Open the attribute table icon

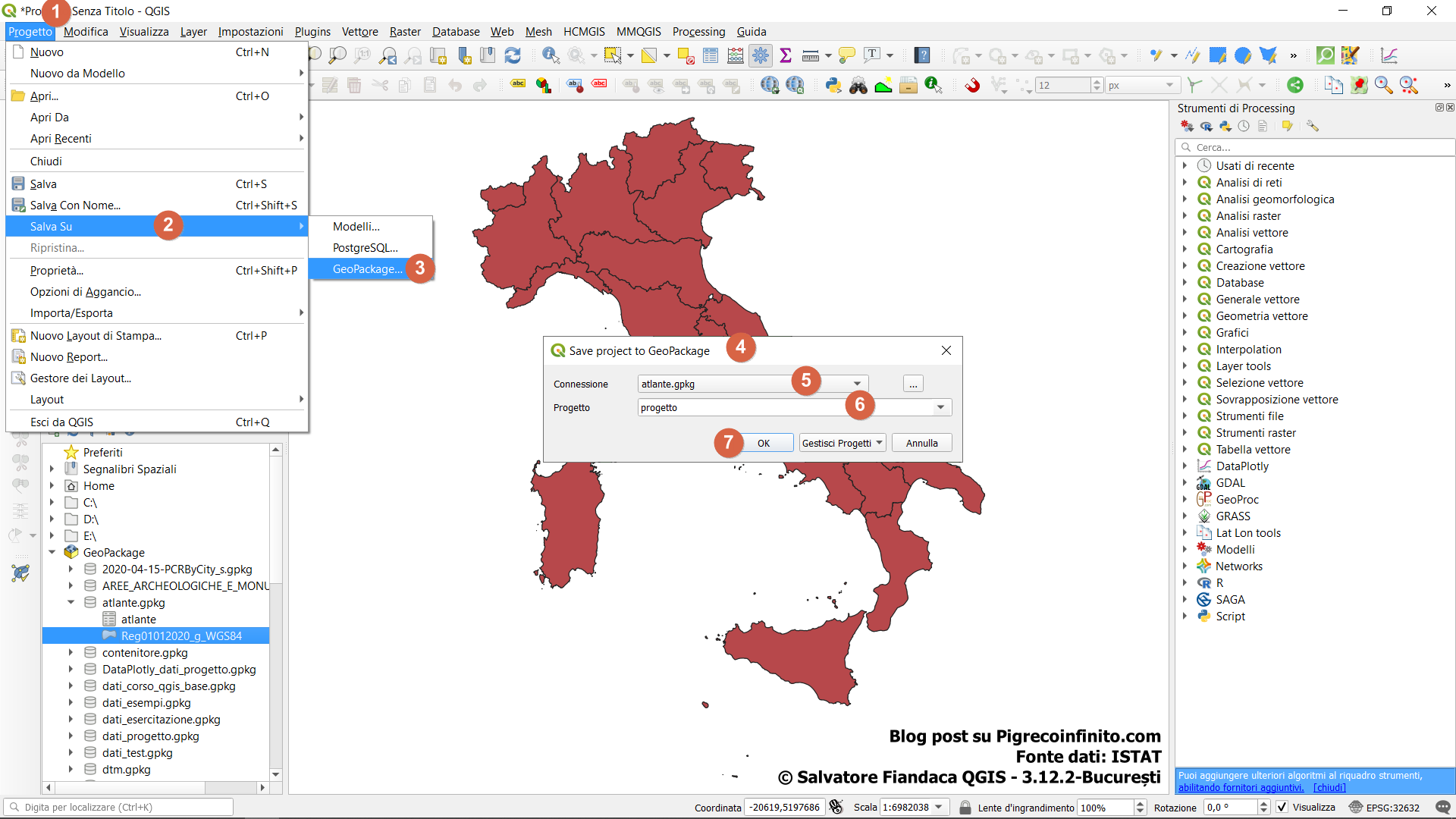click(x=711, y=55)
